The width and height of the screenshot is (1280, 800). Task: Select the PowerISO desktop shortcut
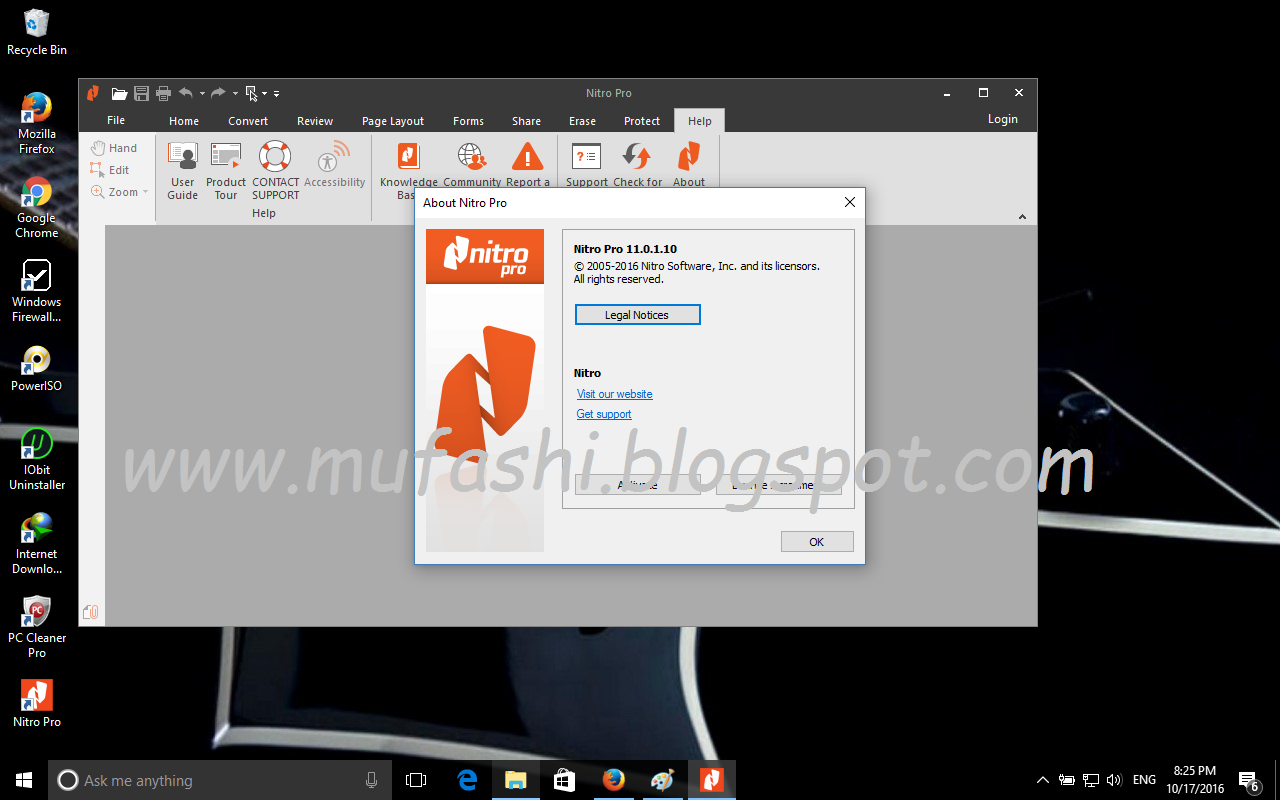[37, 369]
